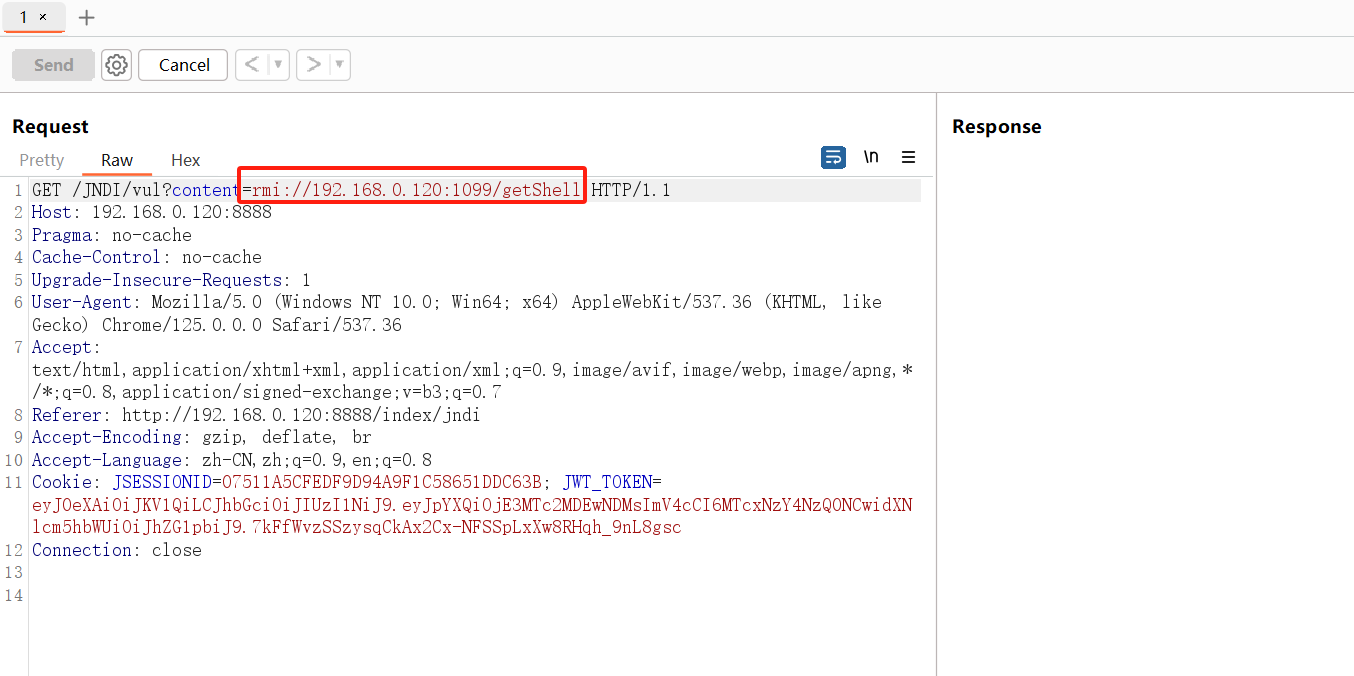Click the Send button
Screen dimensions: 1354x676
(x=53, y=65)
